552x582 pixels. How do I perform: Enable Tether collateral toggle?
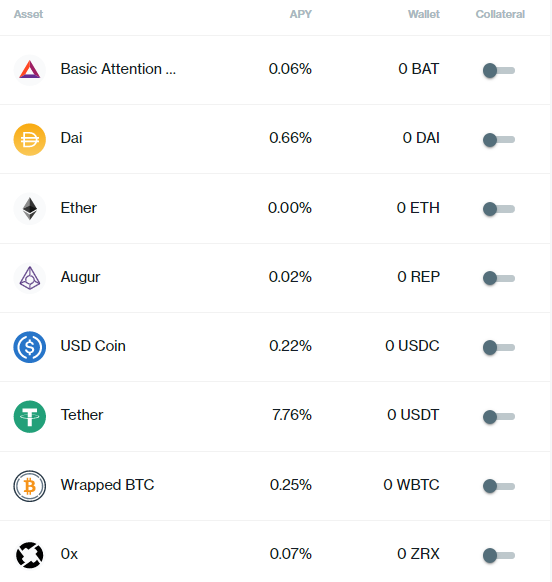coord(499,416)
